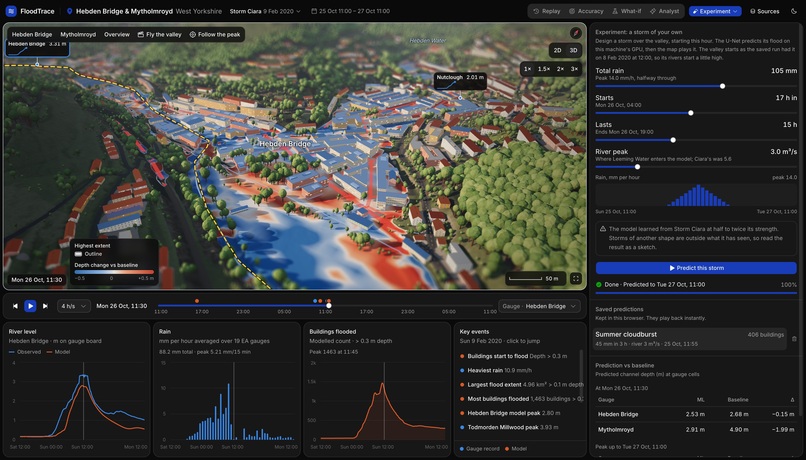806x460 pixels.
Task: Open the Sources panel
Action: (x=764, y=11)
